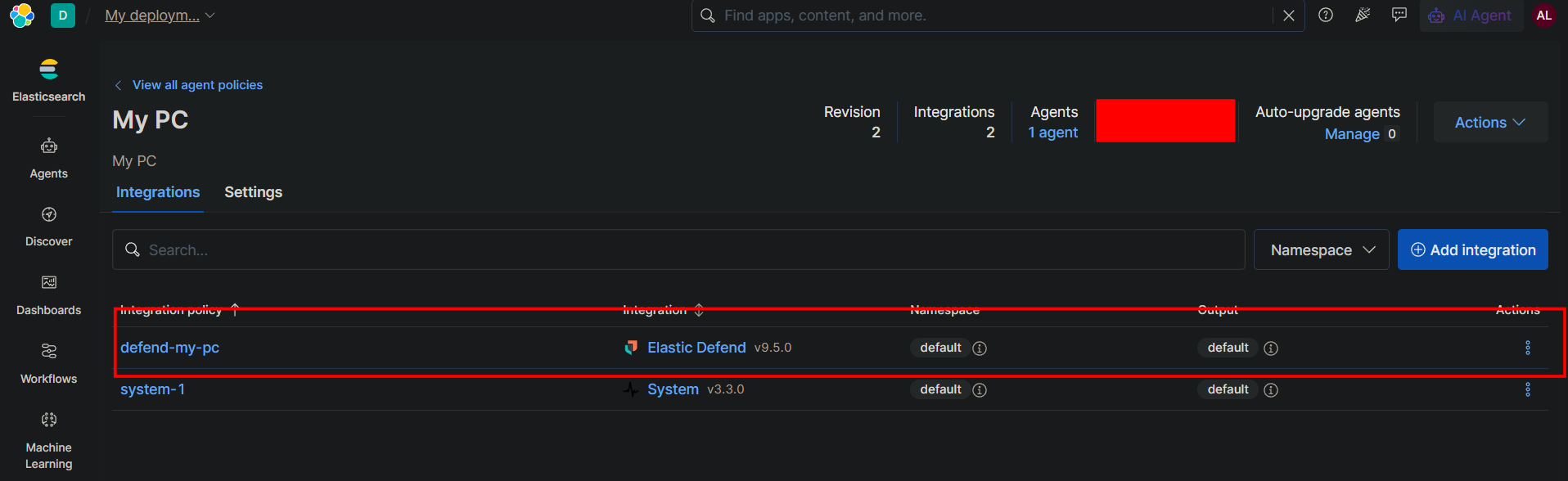1568x481 pixels.
Task: Click namespace info icon in system-1 row
Action: (x=980, y=390)
